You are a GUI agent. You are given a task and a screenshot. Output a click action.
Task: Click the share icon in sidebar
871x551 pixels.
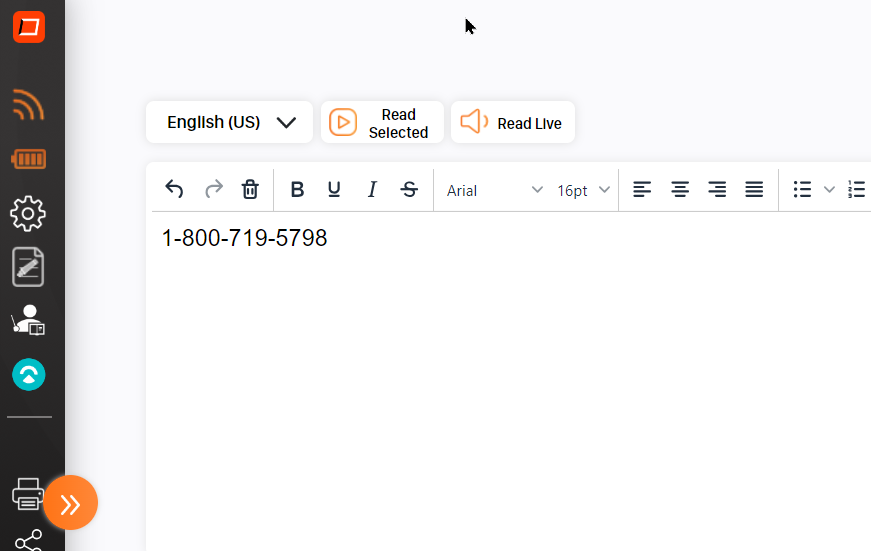click(28, 540)
